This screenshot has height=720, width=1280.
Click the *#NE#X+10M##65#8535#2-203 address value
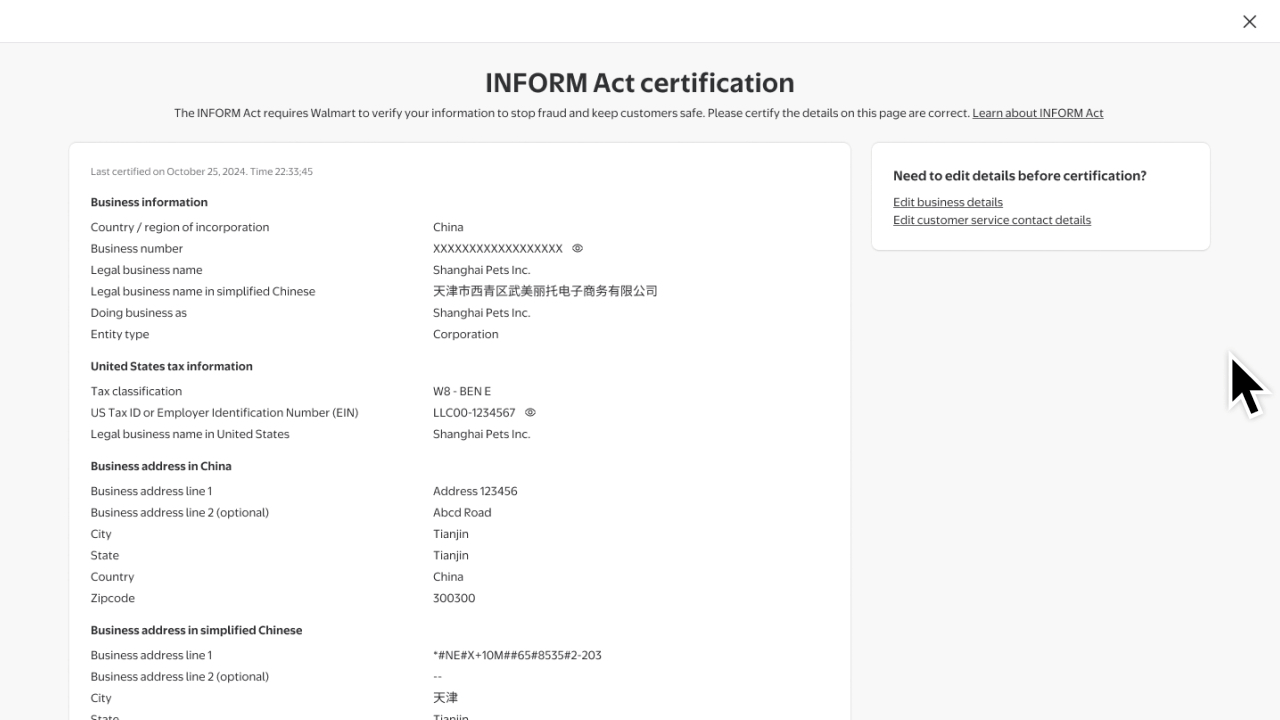pyautogui.click(x=517, y=655)
